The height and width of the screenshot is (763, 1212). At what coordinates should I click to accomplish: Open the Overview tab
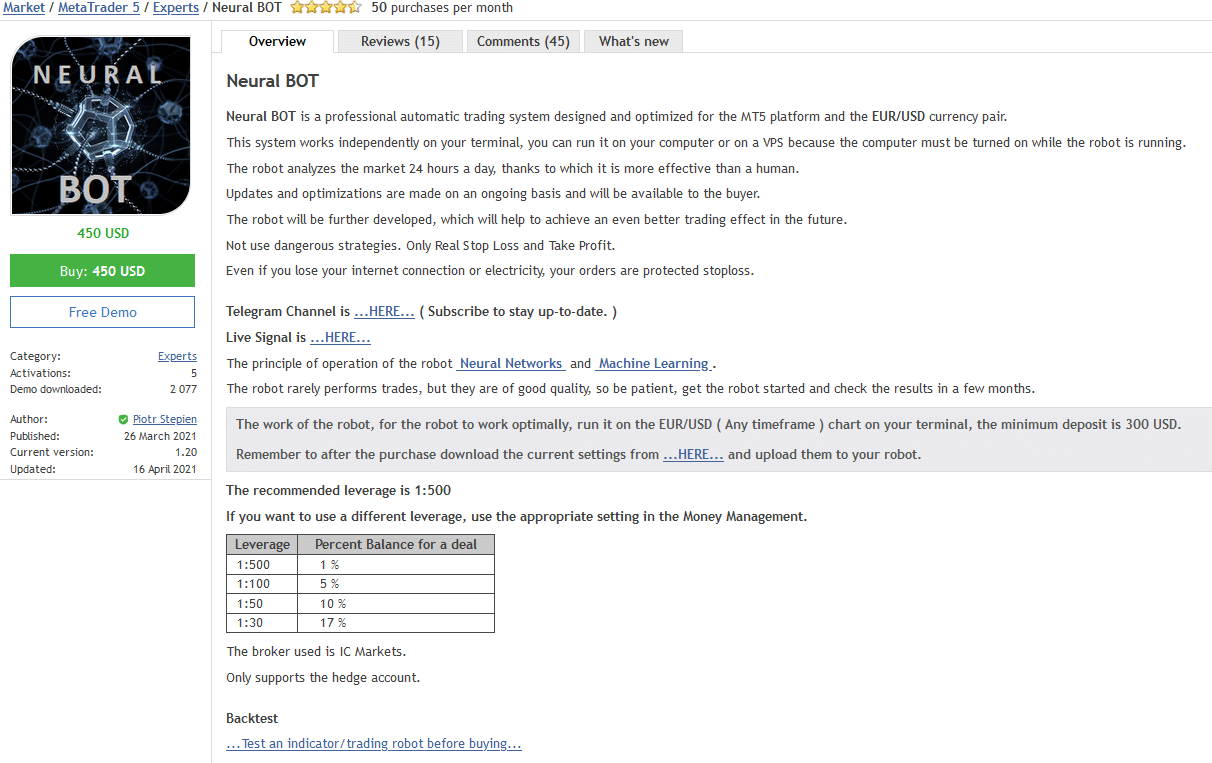(277, 41)
